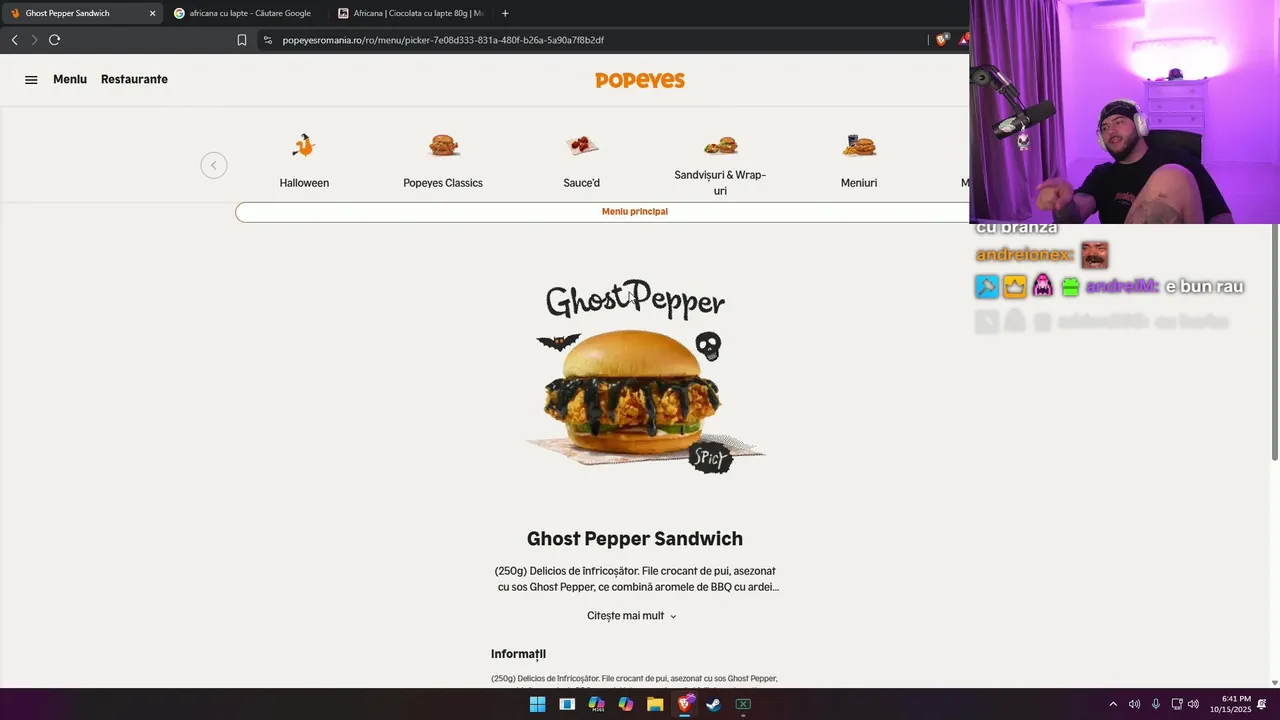Expand description with Citește mai mult
1280x720 pixels.
(x=632, y=616)
